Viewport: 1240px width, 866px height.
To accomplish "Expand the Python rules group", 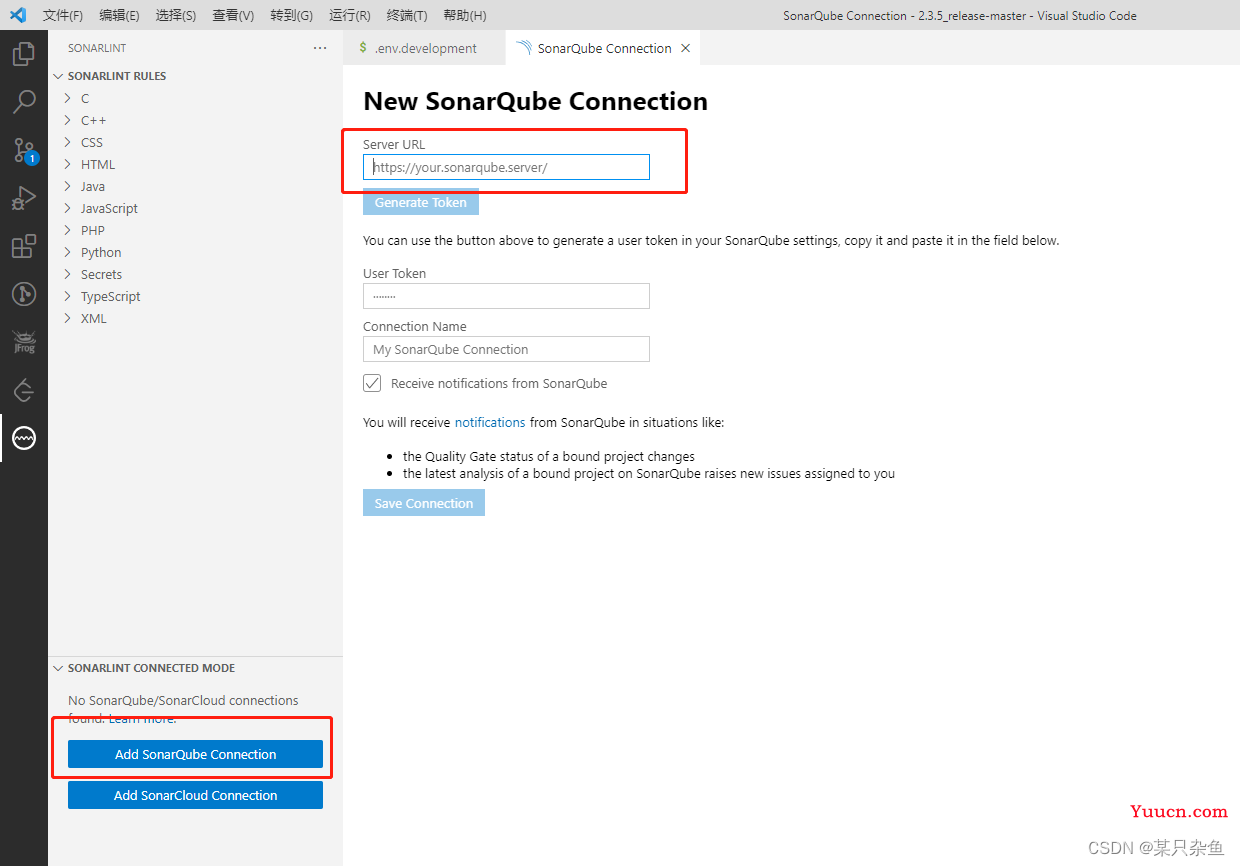I will 67,252.
